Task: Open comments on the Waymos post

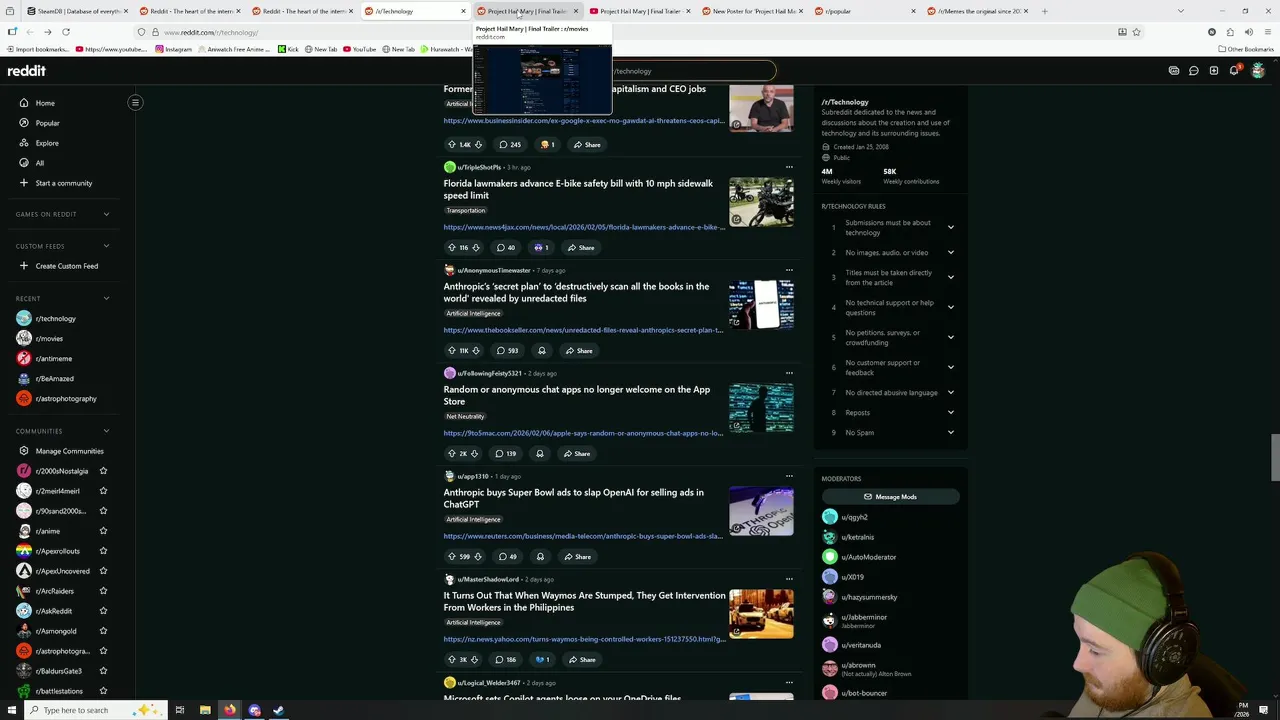Action: (507, 659)
